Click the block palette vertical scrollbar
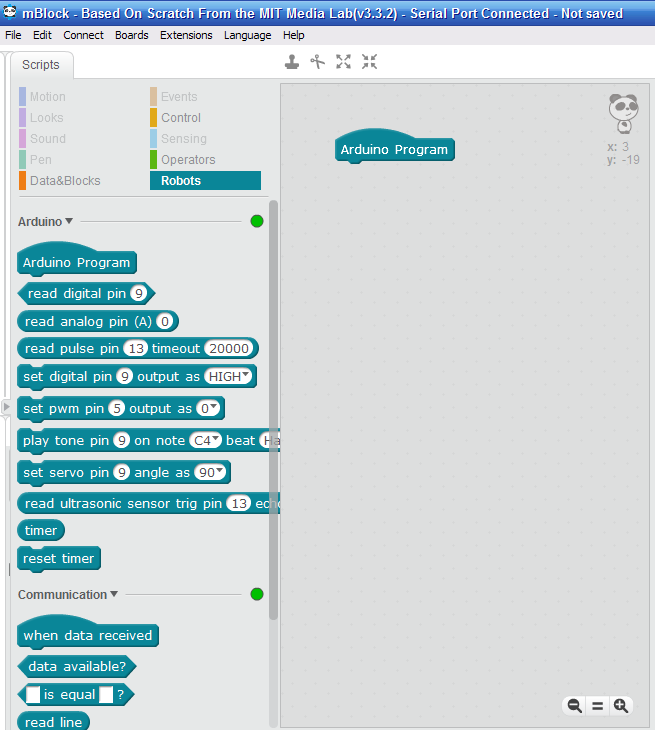 pos(273,410)
